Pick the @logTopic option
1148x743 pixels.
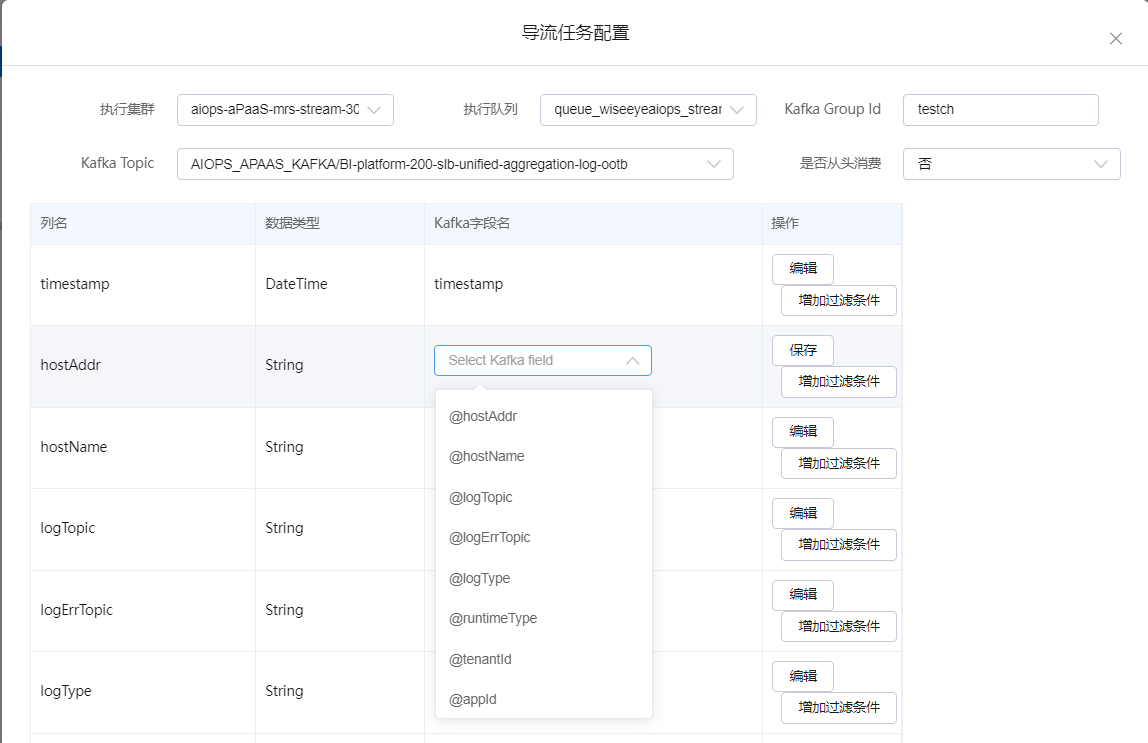481,497
